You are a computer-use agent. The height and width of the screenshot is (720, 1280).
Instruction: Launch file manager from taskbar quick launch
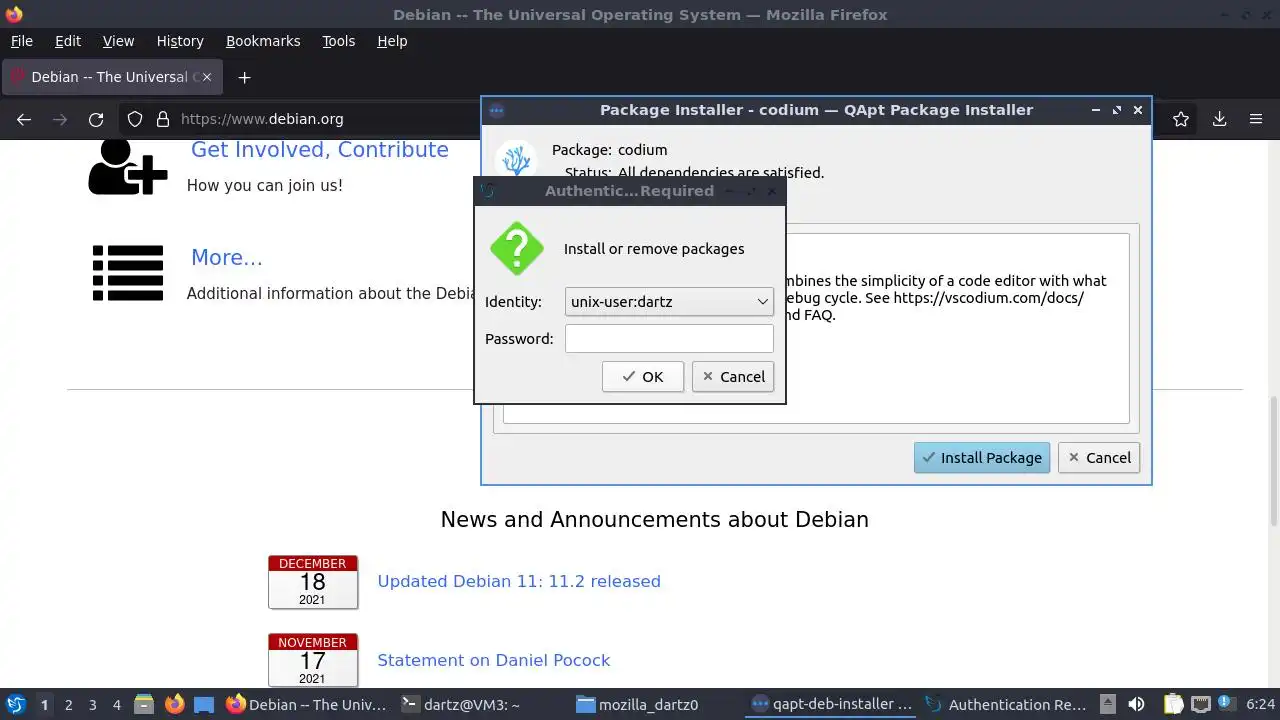tap(145, 704)
